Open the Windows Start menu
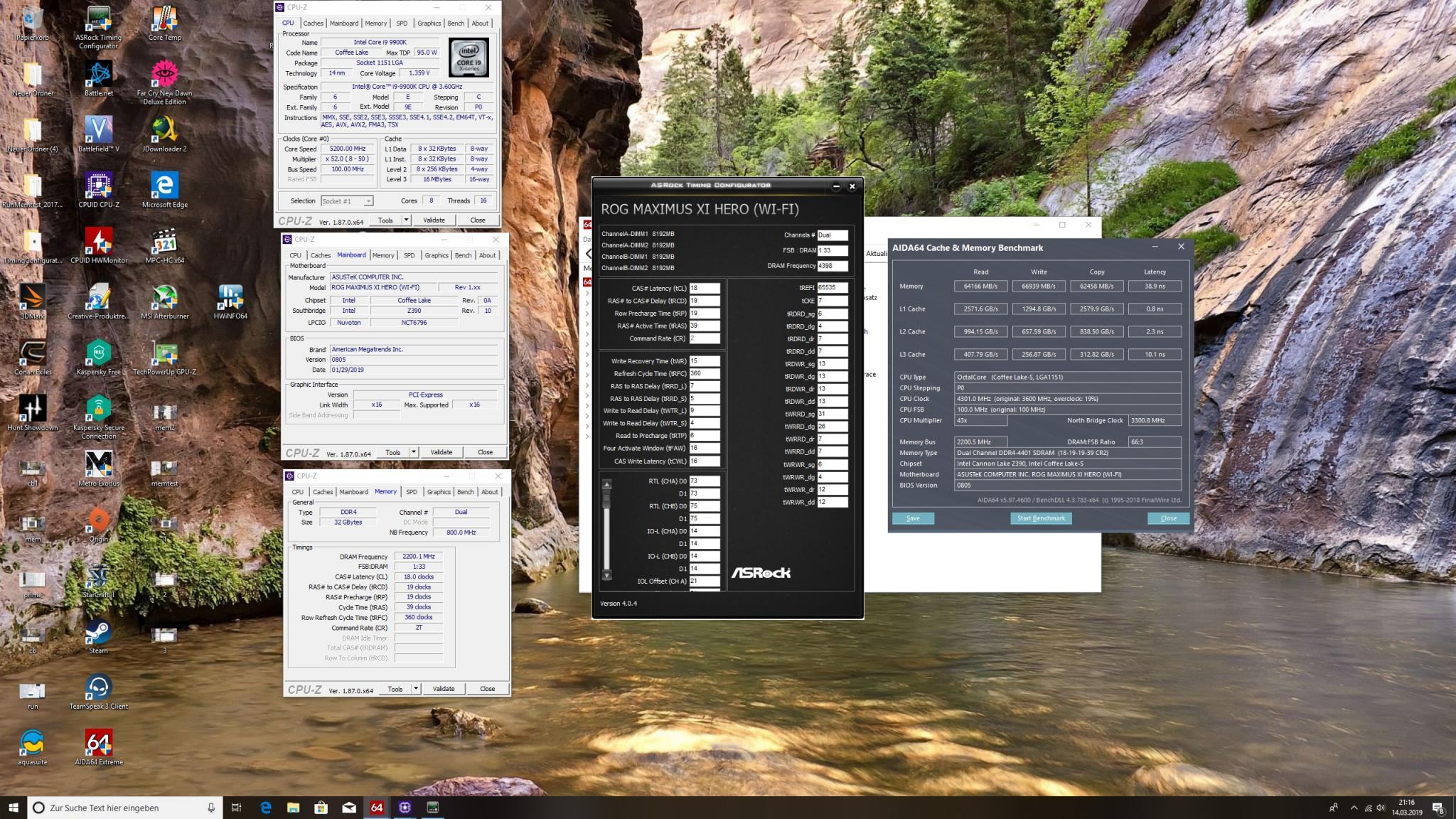This screenshot has width=1456, height=819. (13, 808)
